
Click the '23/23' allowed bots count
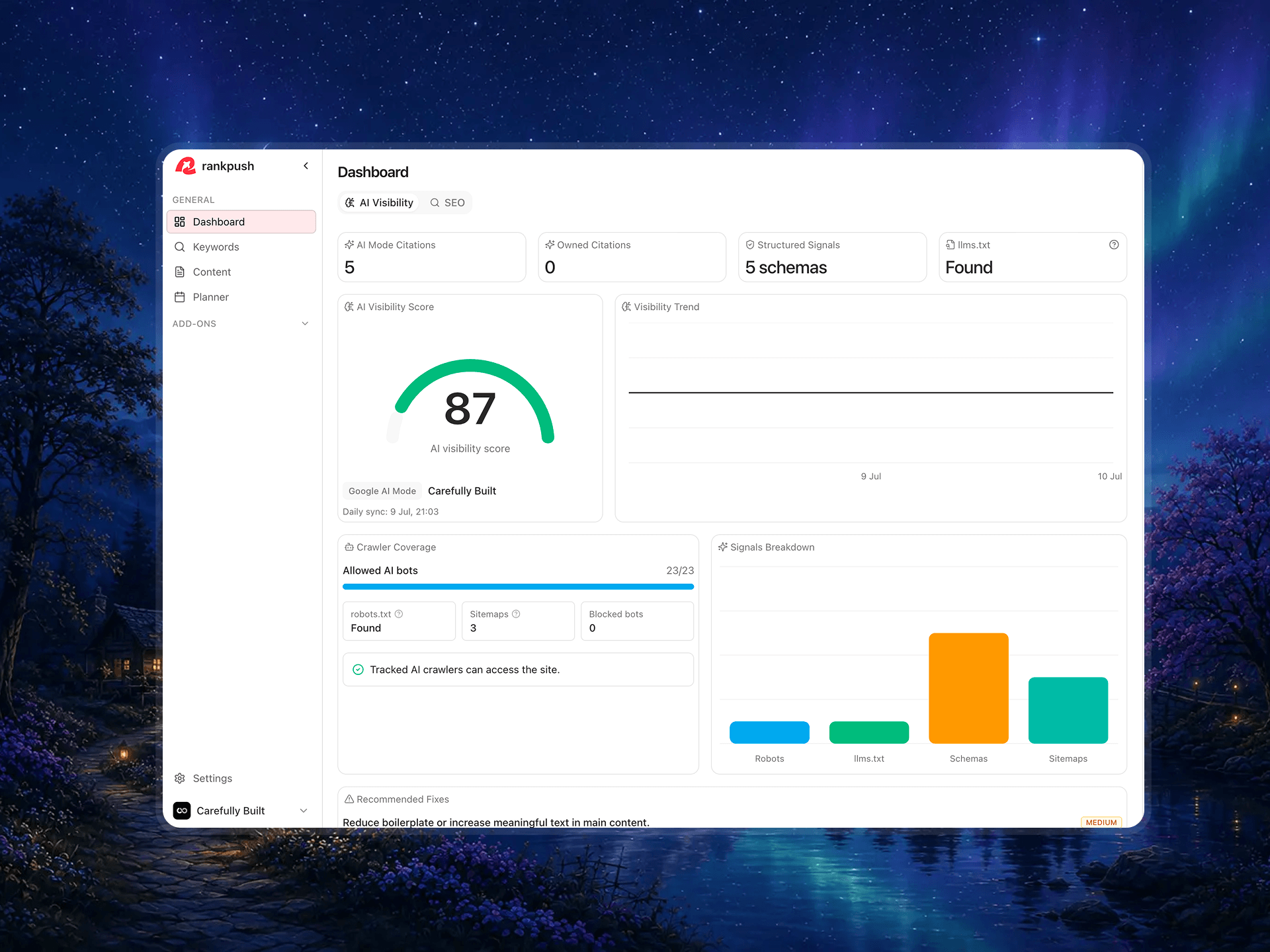pos(680,571)
